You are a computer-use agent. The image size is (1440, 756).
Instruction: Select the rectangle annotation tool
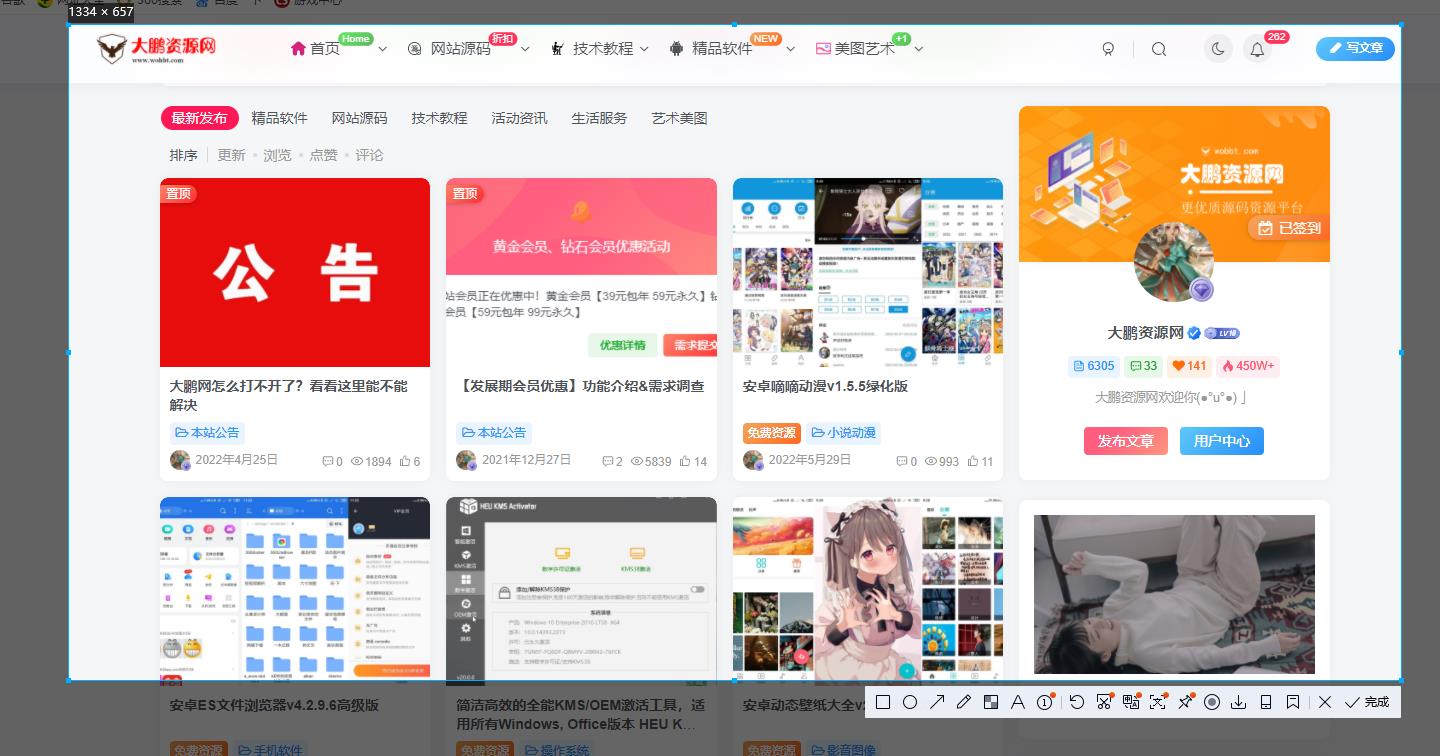click(883, 702)
